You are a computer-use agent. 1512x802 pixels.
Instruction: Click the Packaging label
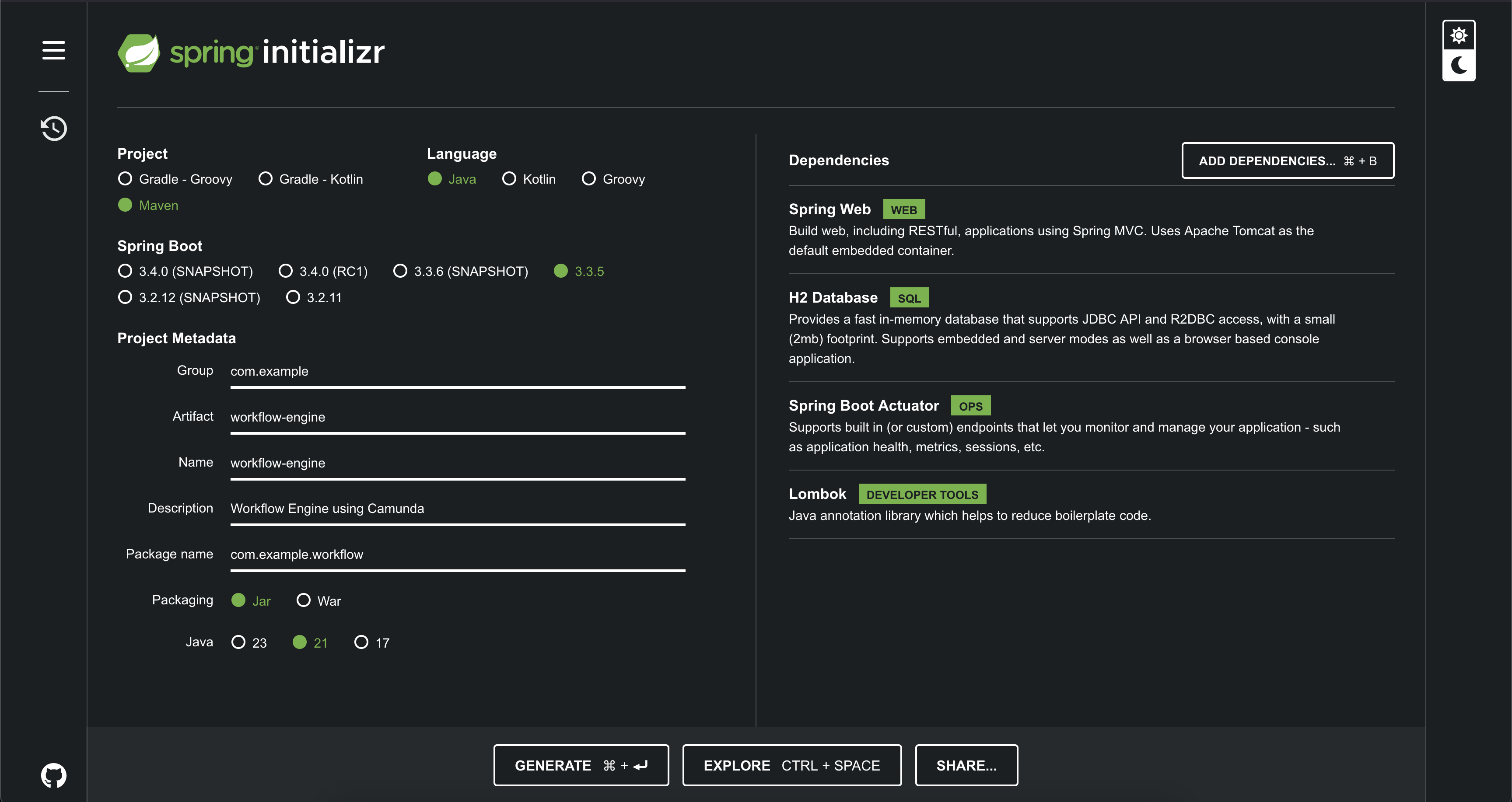pyautogui.click(x=182, y=600)
